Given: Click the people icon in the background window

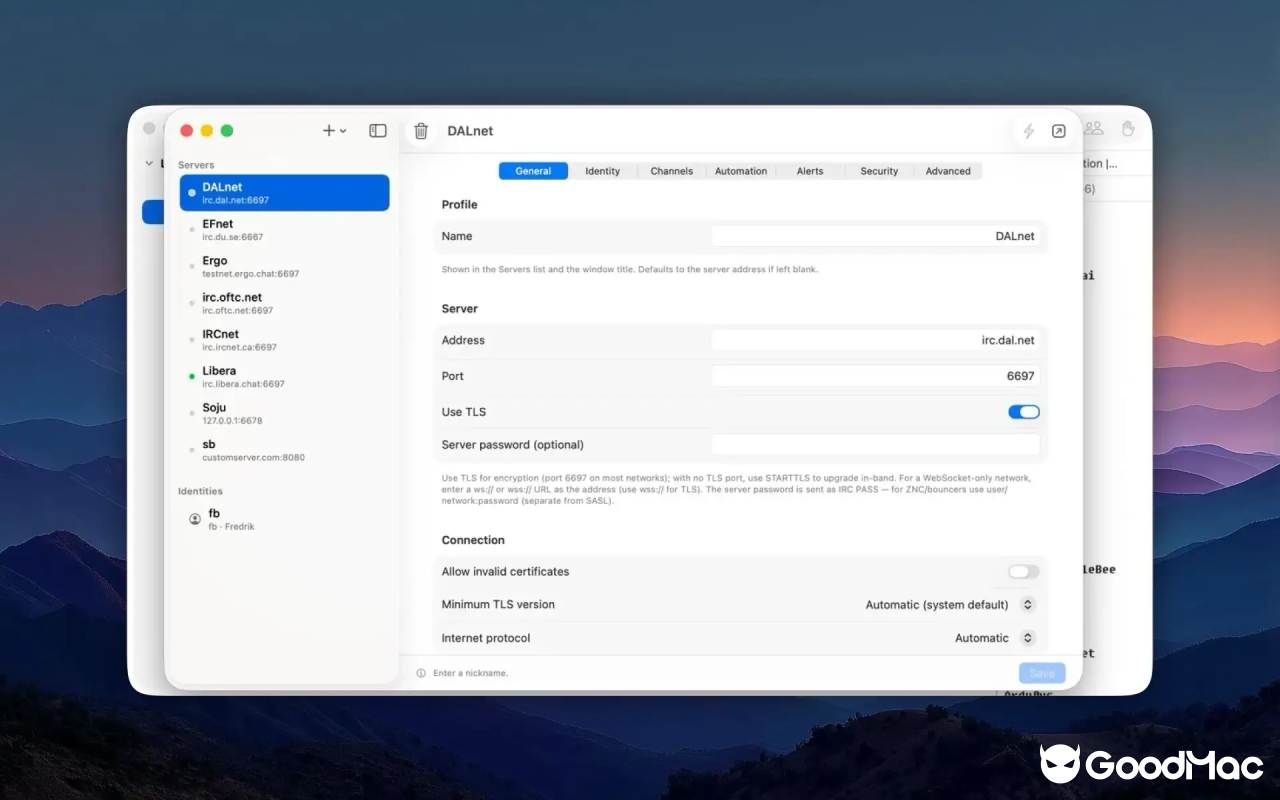Looking at the screenshot, I should click(1094, 128).
